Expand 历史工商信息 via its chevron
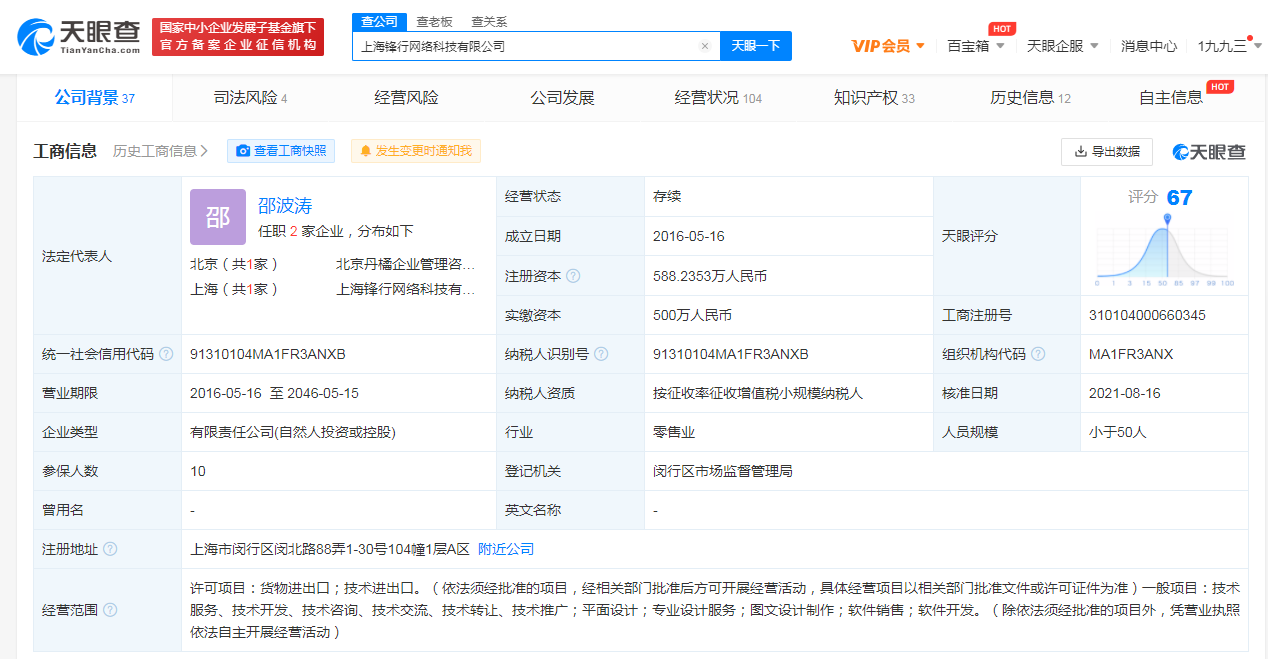The image size is (1268, 659). pyautogui.click(x=204, y=151)
